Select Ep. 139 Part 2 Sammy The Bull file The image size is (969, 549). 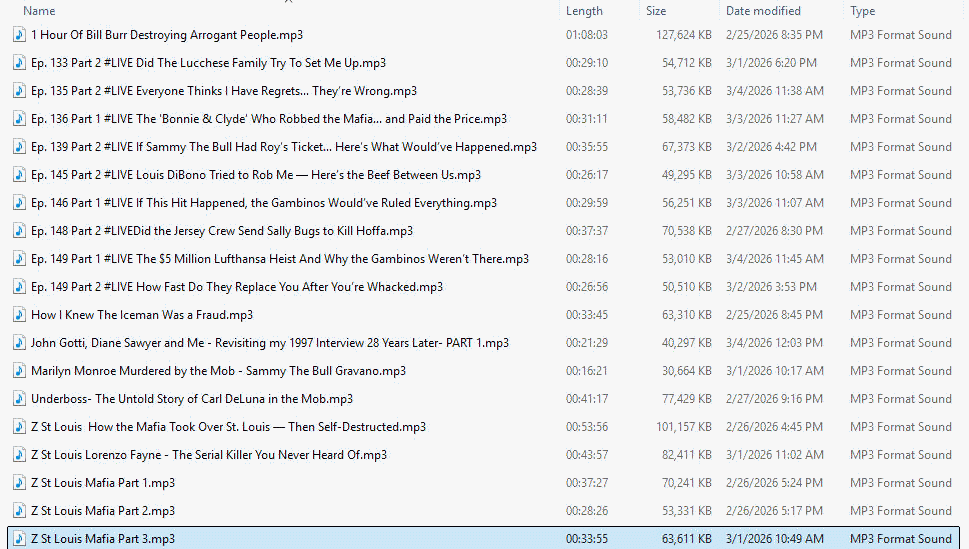284,147
